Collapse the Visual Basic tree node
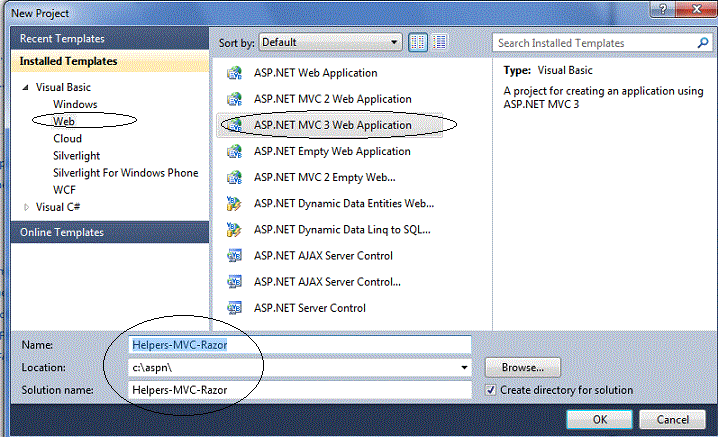The image size is (718, 437). 26,87
